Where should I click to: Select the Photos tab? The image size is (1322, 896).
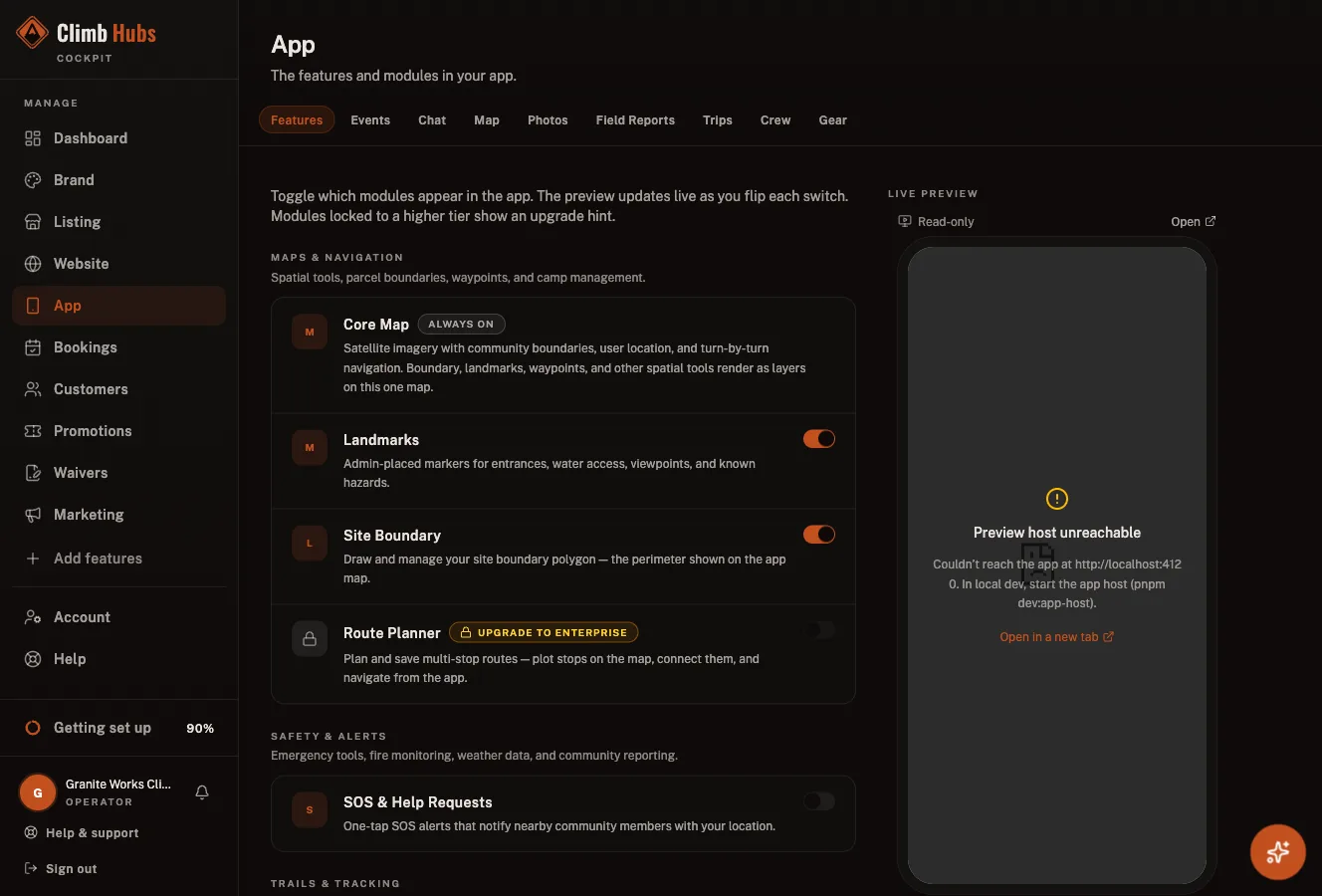(548, 120)
